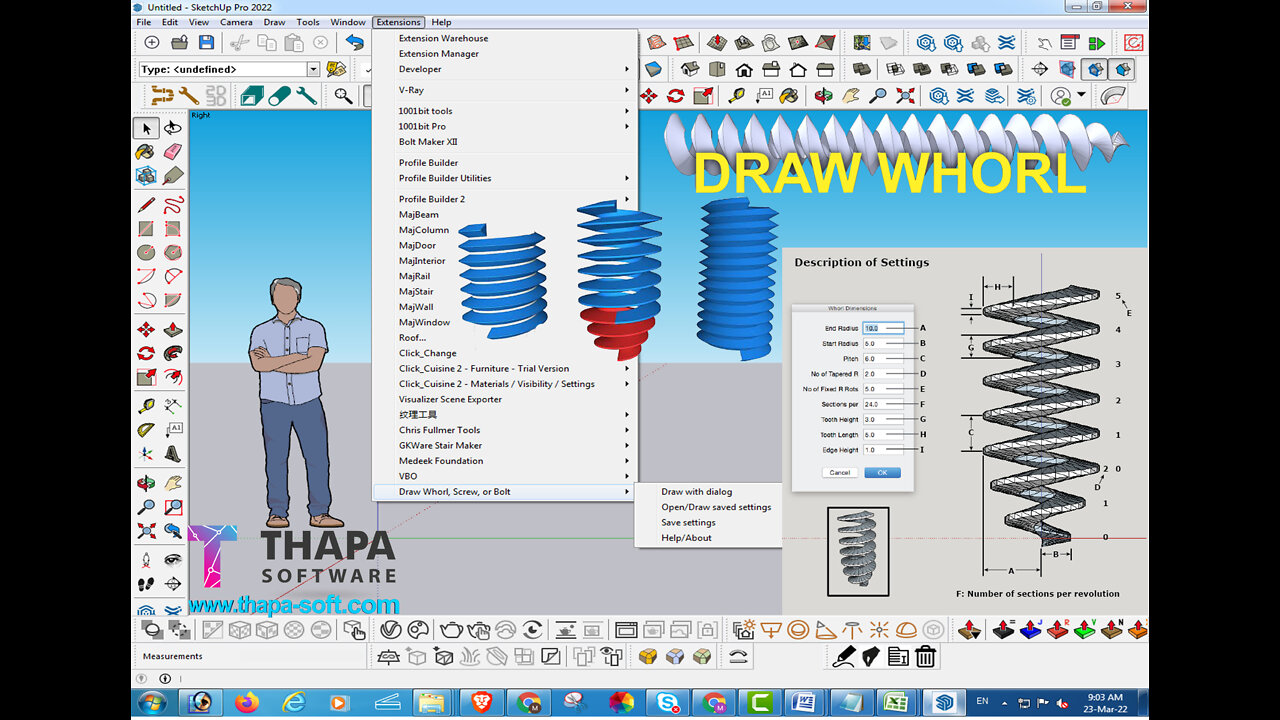Select the Walk footprints tool

[146, 584]
